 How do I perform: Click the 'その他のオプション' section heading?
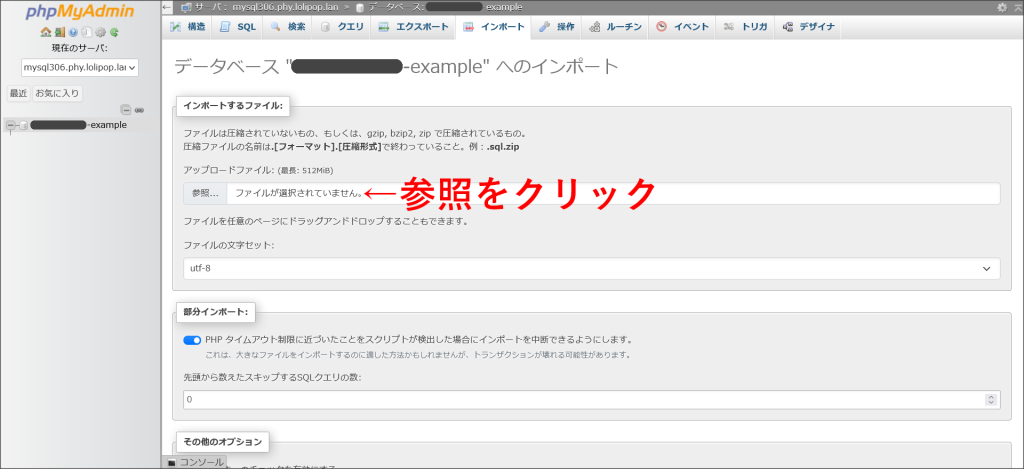[x=223, y=442]
